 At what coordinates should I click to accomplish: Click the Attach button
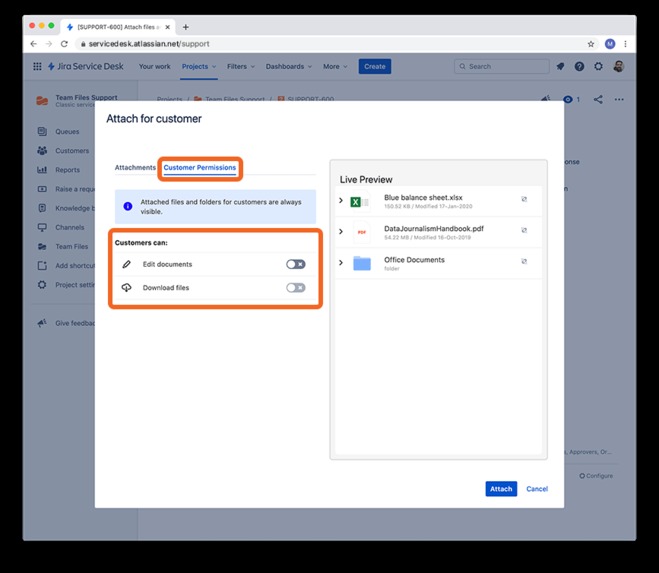point(501,489)
